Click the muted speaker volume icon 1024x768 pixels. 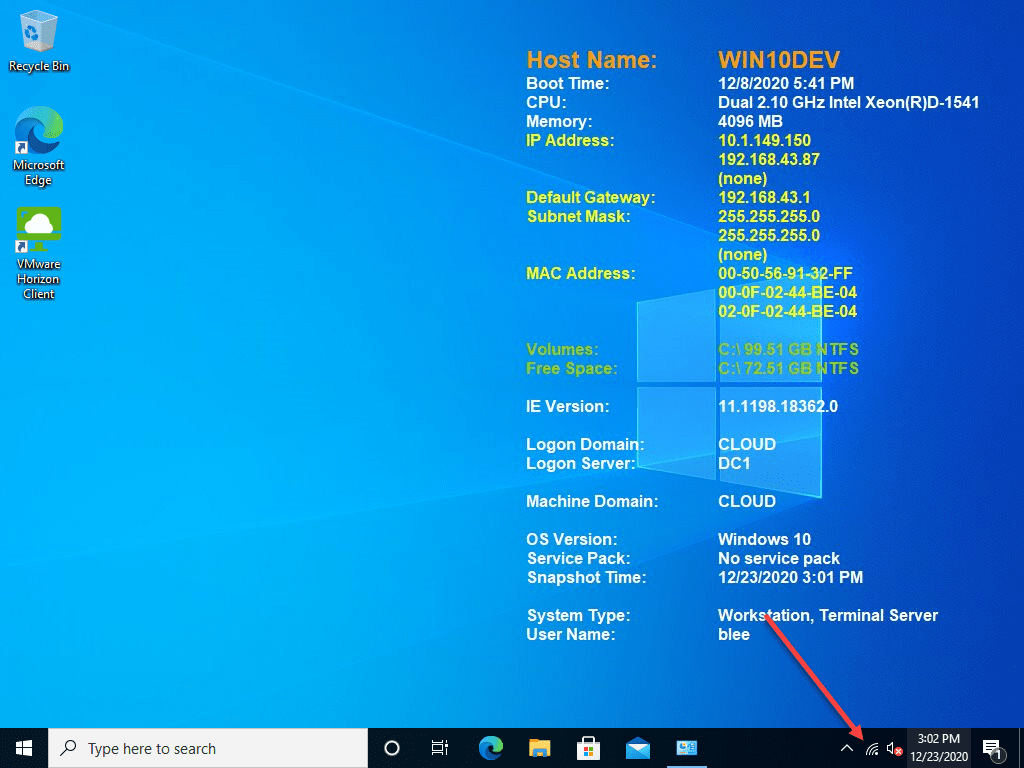point(894,748)
